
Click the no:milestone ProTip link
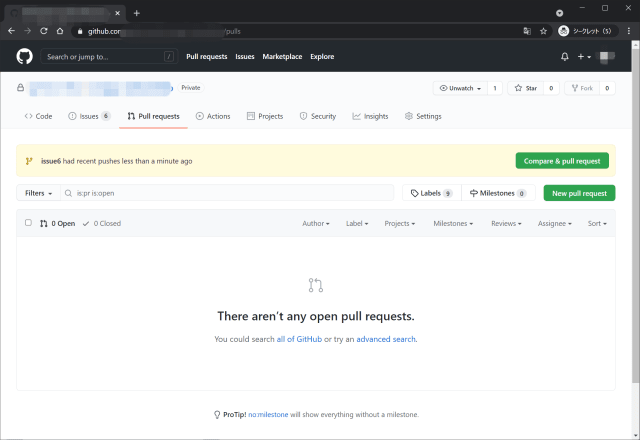point(268,415)
